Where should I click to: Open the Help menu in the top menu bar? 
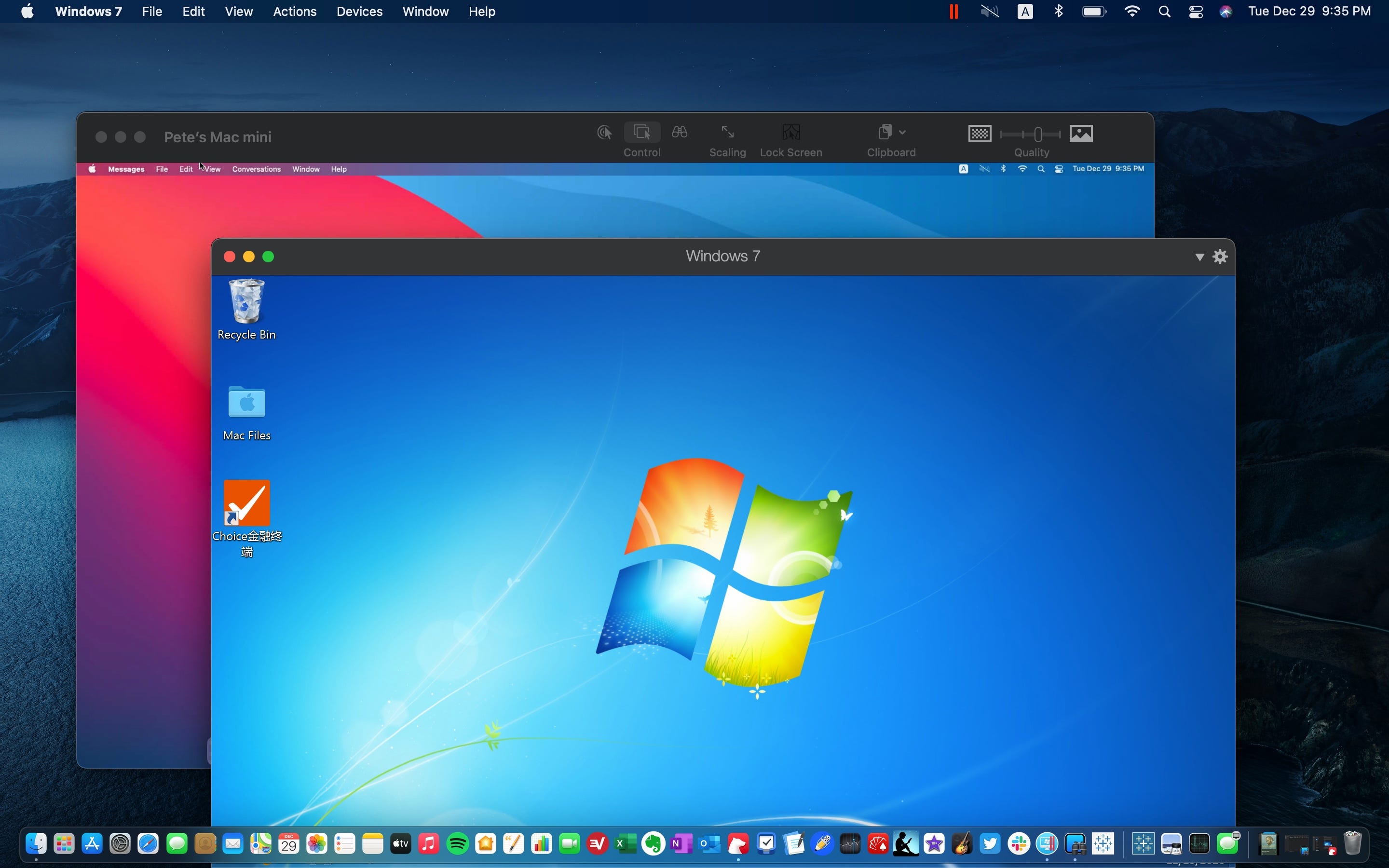pos(481,12)
